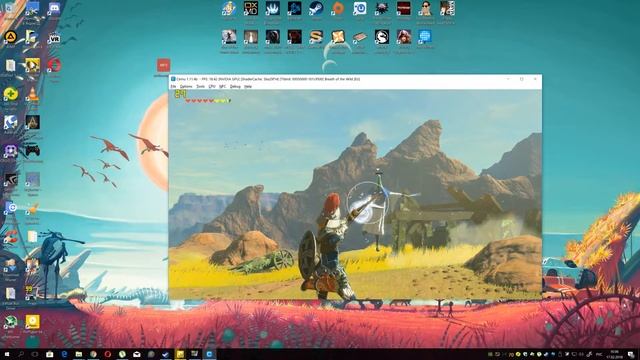Viewport: 640px width, 360px height.
Task: Launch the Steam desktop shortcut
Action: 316,8
